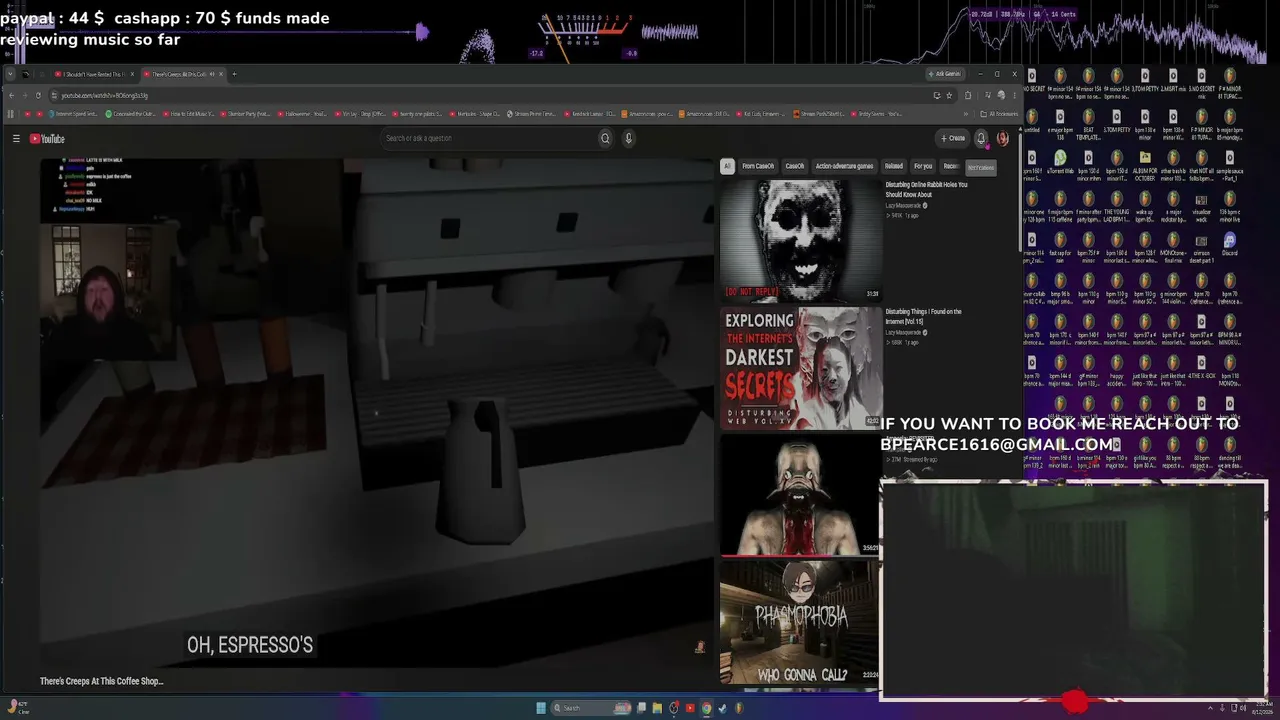This screenshot has width=1280, height=720.
Task: Open Steam from the taskbar
Action: [x=722, y=708]
